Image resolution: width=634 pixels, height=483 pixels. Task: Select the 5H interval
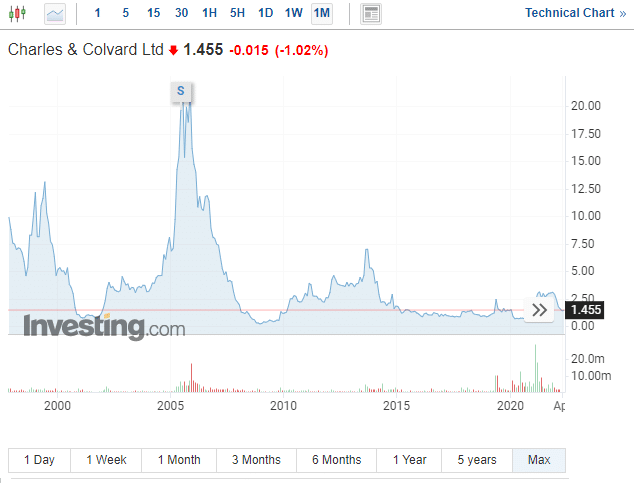237,13
